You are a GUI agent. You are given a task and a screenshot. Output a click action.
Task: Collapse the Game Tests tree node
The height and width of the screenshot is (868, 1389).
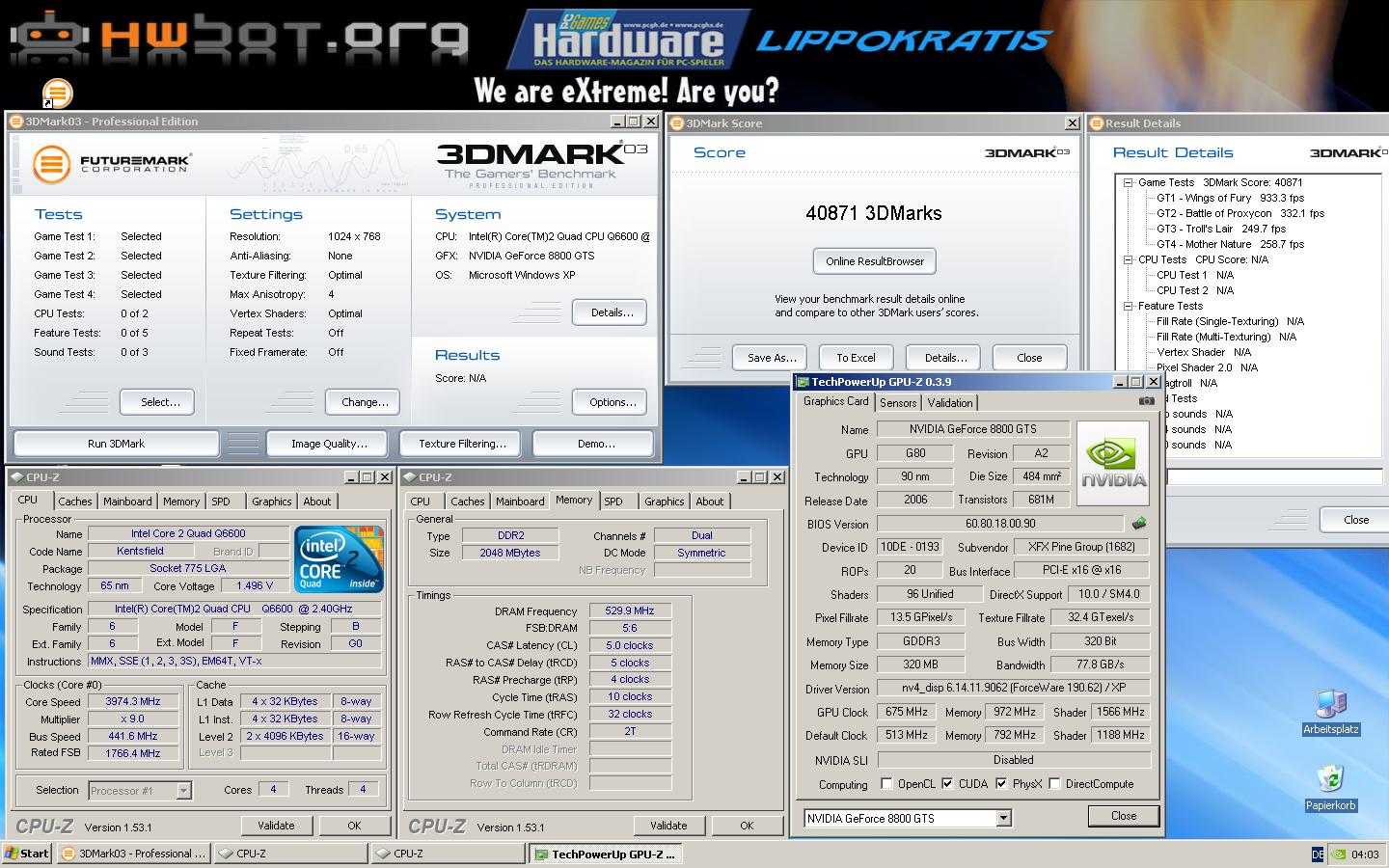(1127, 182)
